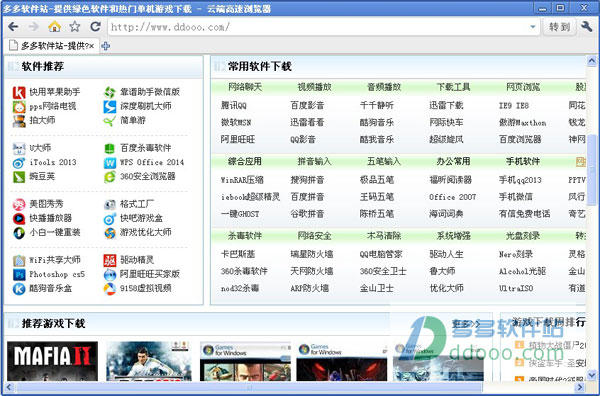Click the 格式工厂 icon
This screenshot has height=396, width=600.
pyautogui.click(x=110, y=204)
